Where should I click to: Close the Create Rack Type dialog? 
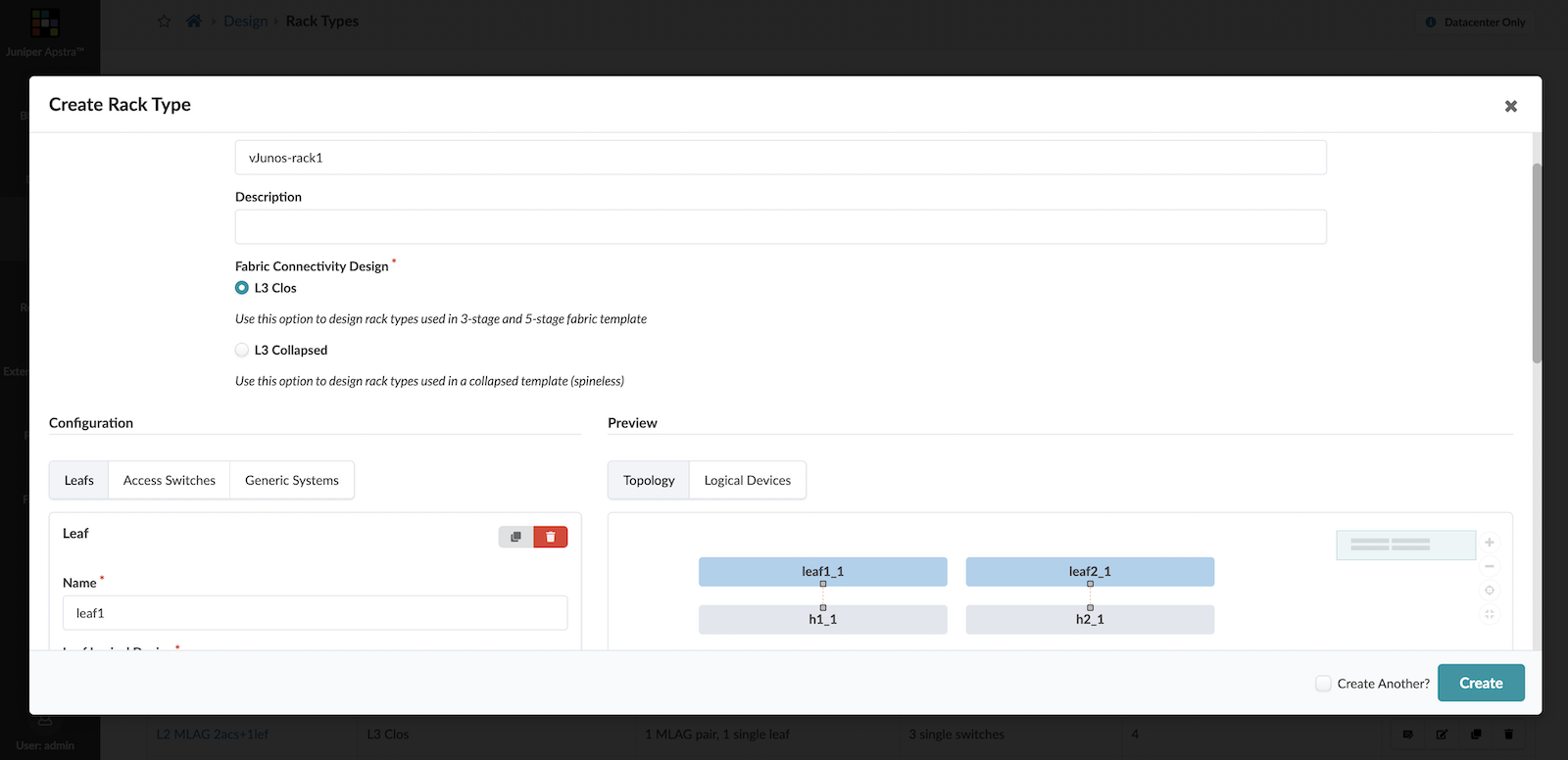pos(1510,106)
